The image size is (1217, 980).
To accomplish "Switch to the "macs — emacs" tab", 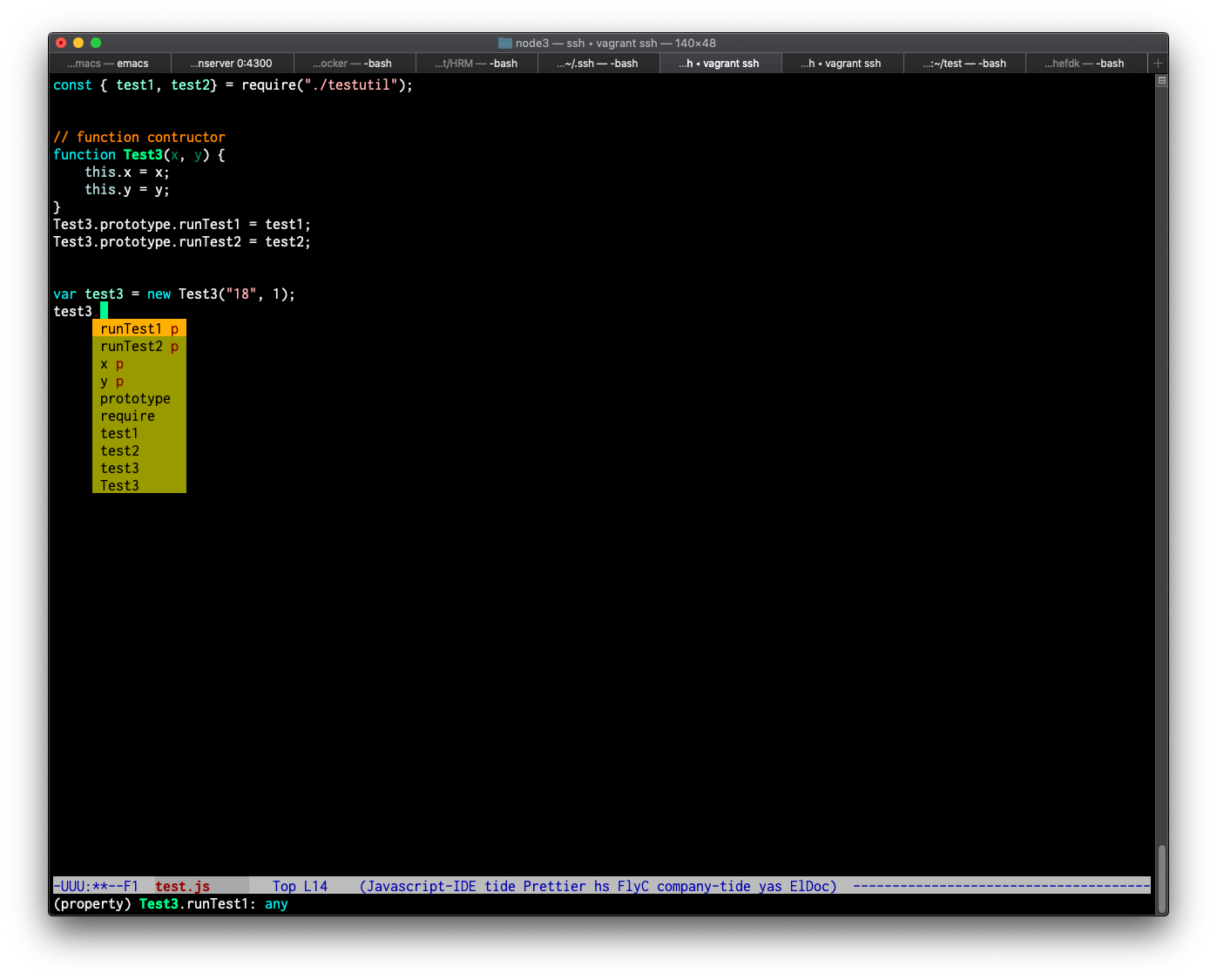I will click(109, 63).
